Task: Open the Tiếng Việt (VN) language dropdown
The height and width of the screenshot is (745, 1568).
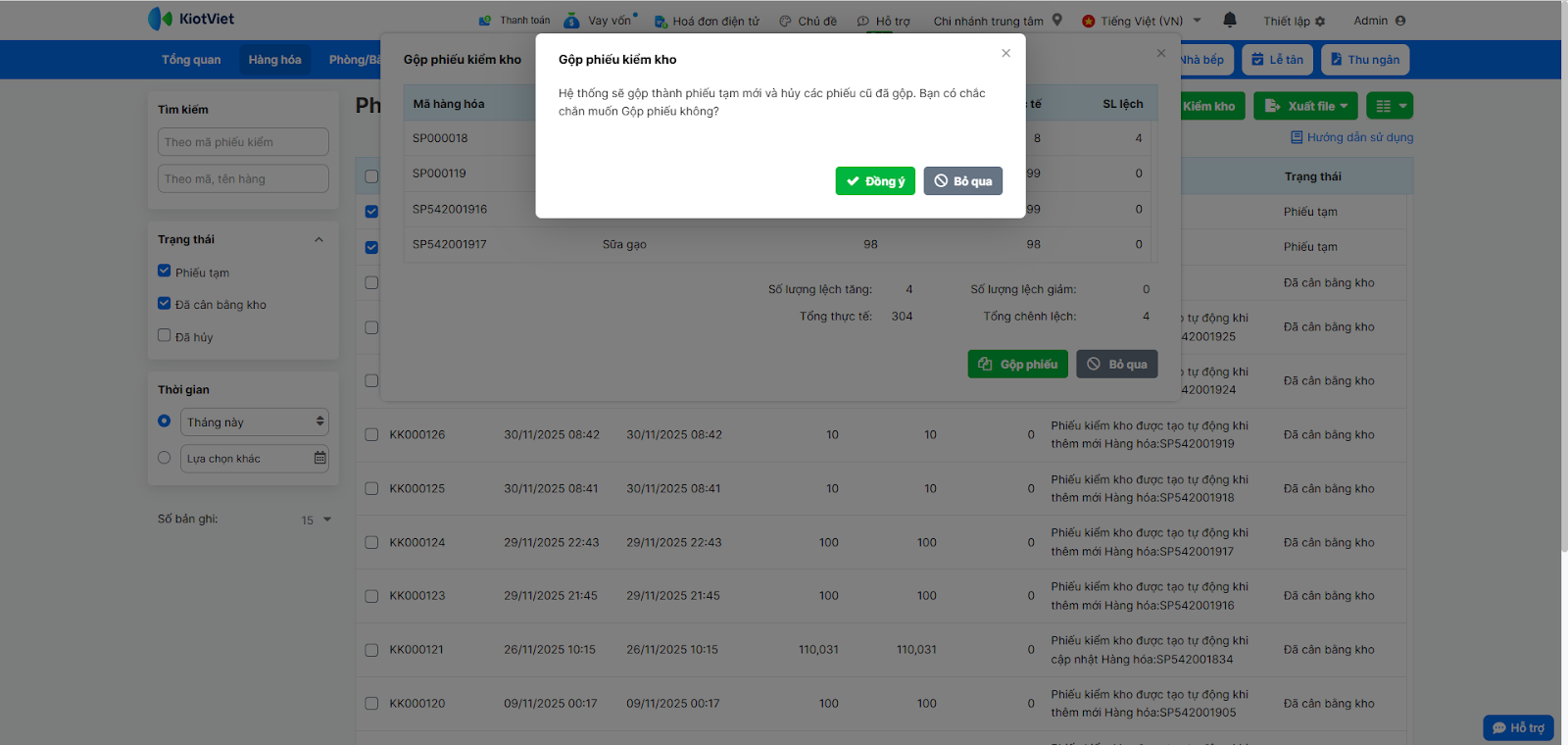Action: (1142, 21)
